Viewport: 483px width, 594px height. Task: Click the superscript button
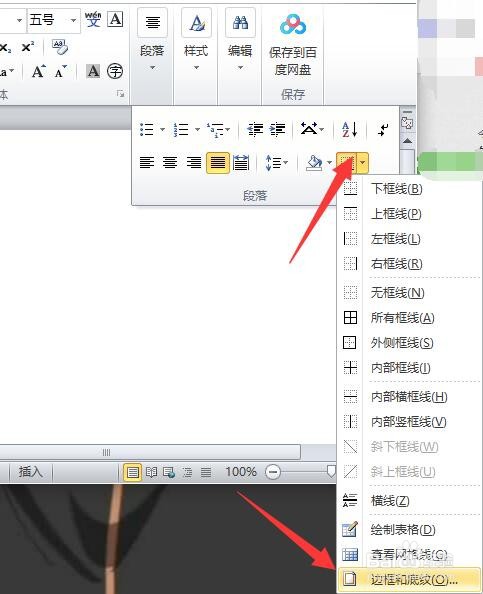click(28, 47)
